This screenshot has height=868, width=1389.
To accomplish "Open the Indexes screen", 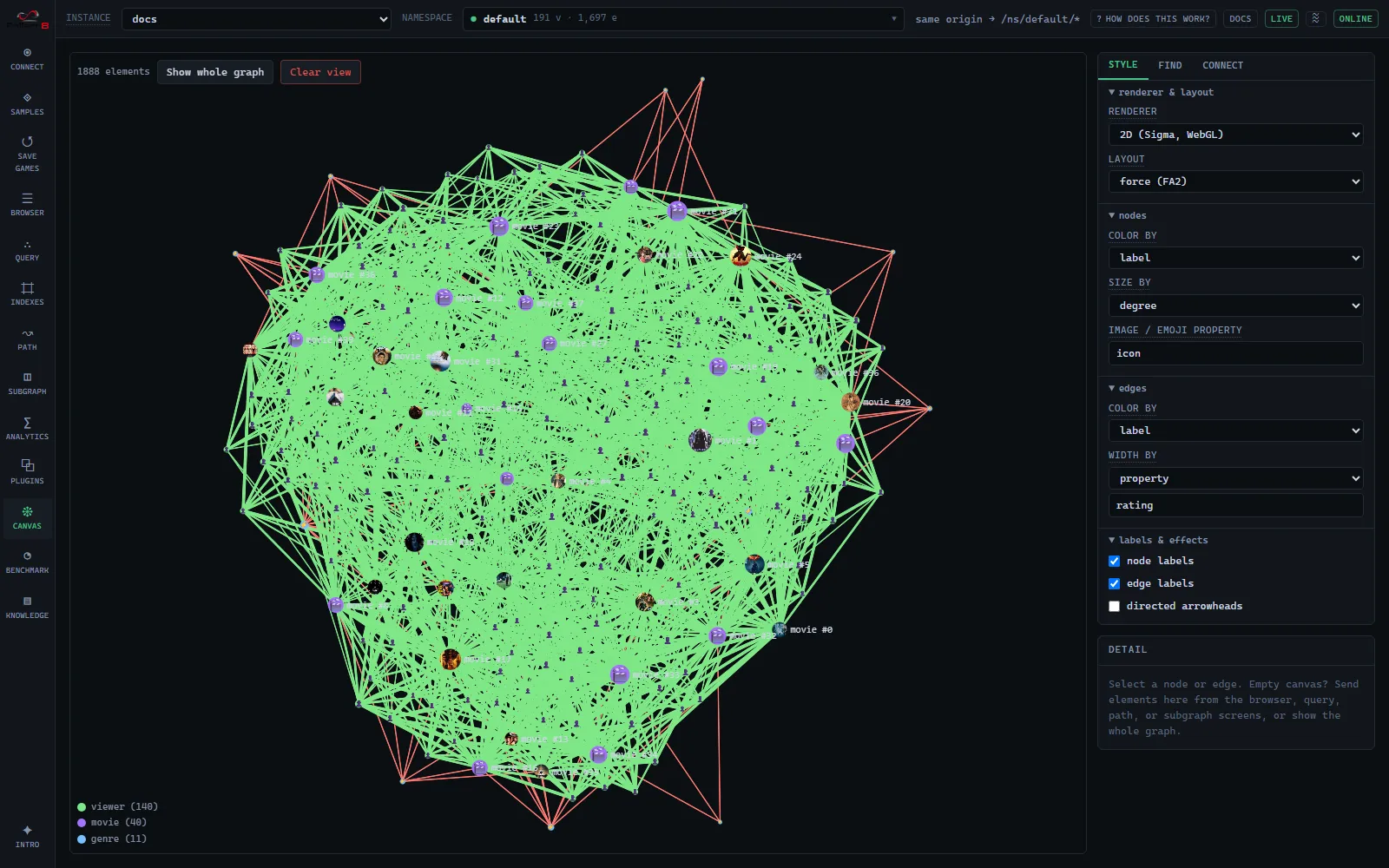I will click(x=27, y=294).
